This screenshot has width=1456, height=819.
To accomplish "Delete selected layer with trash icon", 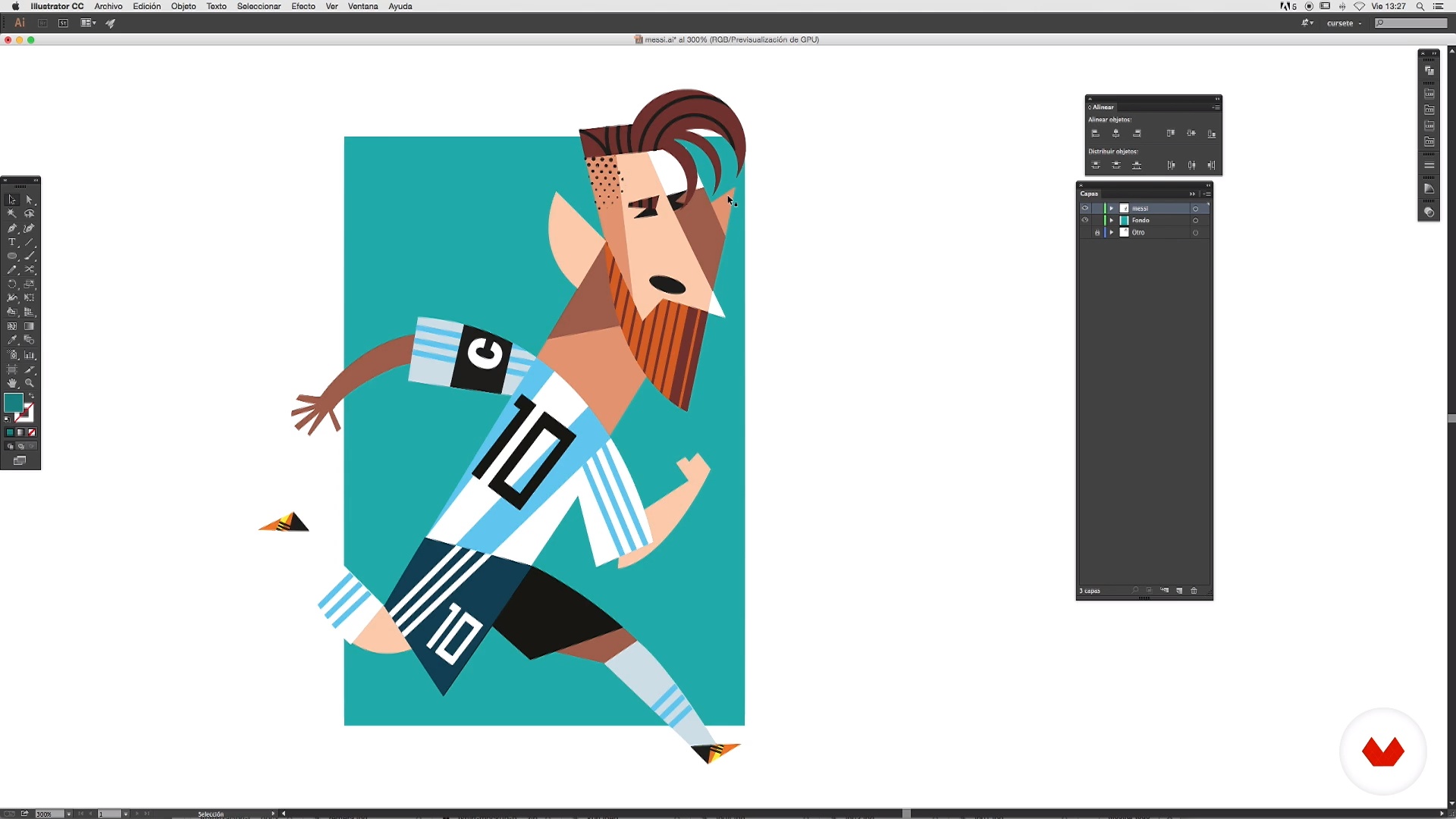I will (1194, 591).
